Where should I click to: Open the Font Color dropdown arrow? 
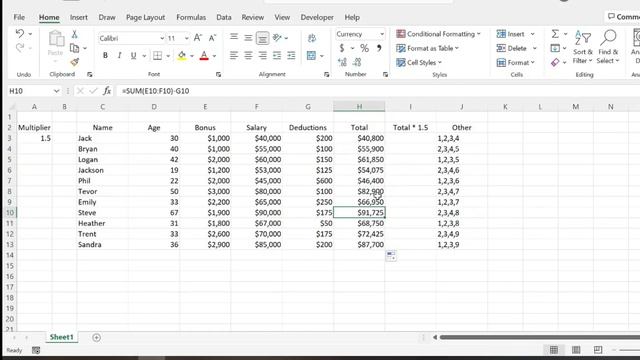[214, 56]
